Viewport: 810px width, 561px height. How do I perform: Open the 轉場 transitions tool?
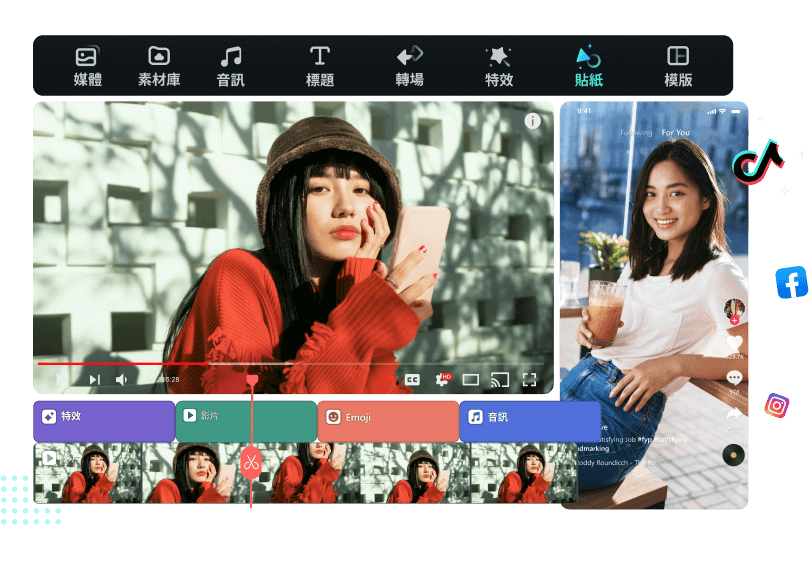[409, 66]
